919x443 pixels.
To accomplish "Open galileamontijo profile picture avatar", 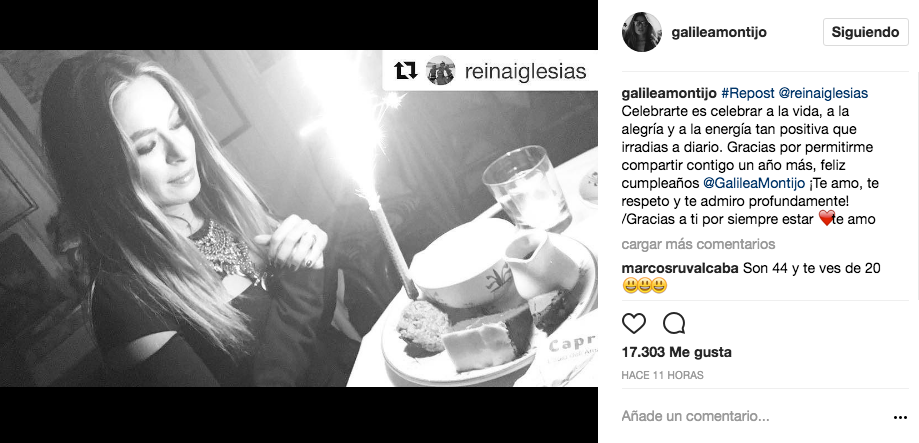I will 642,32.
